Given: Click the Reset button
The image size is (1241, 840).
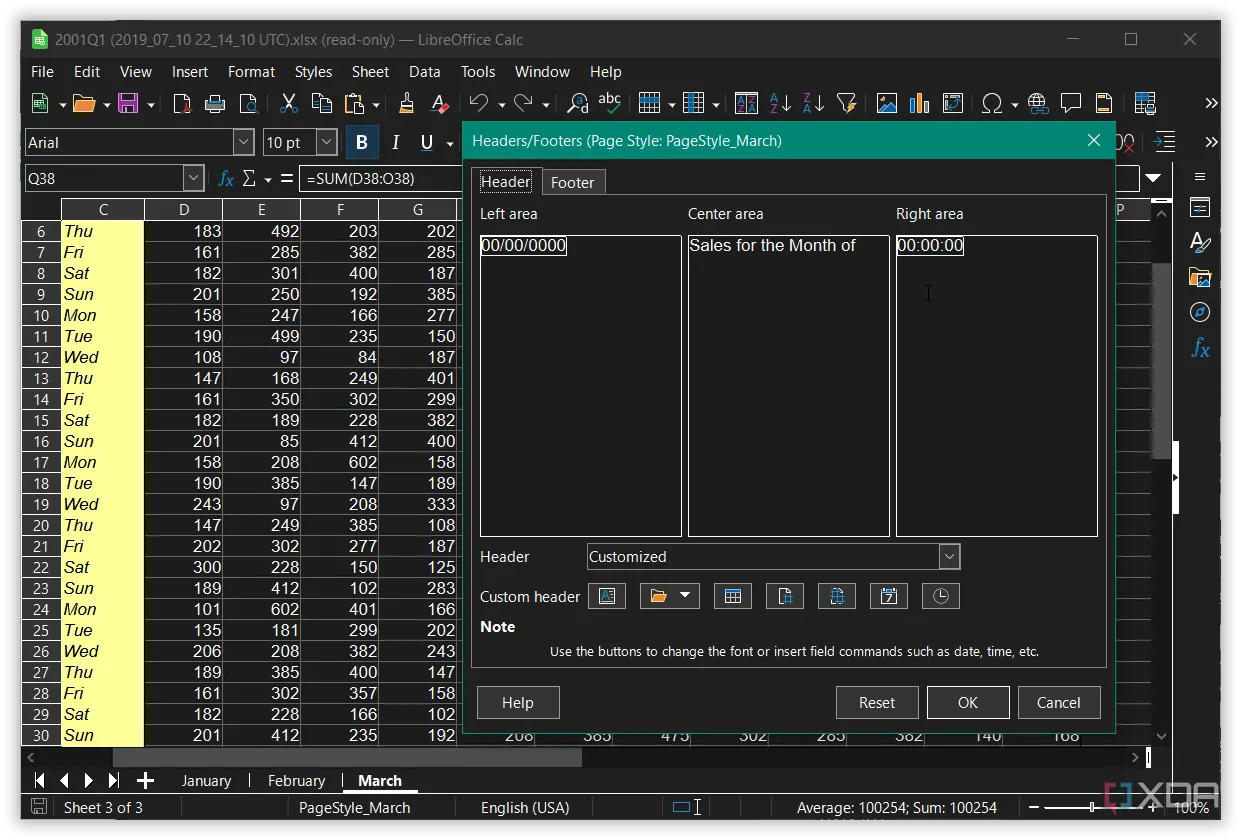Looking at the screenshot, I should tap(876, 702).
